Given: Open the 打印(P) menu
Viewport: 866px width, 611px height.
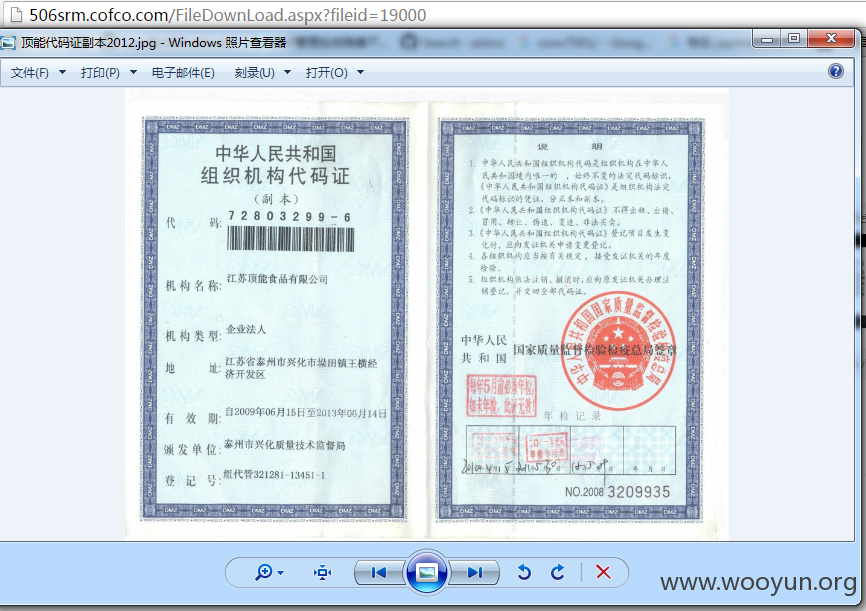Looking at the screenshot, I should [100, 72].
